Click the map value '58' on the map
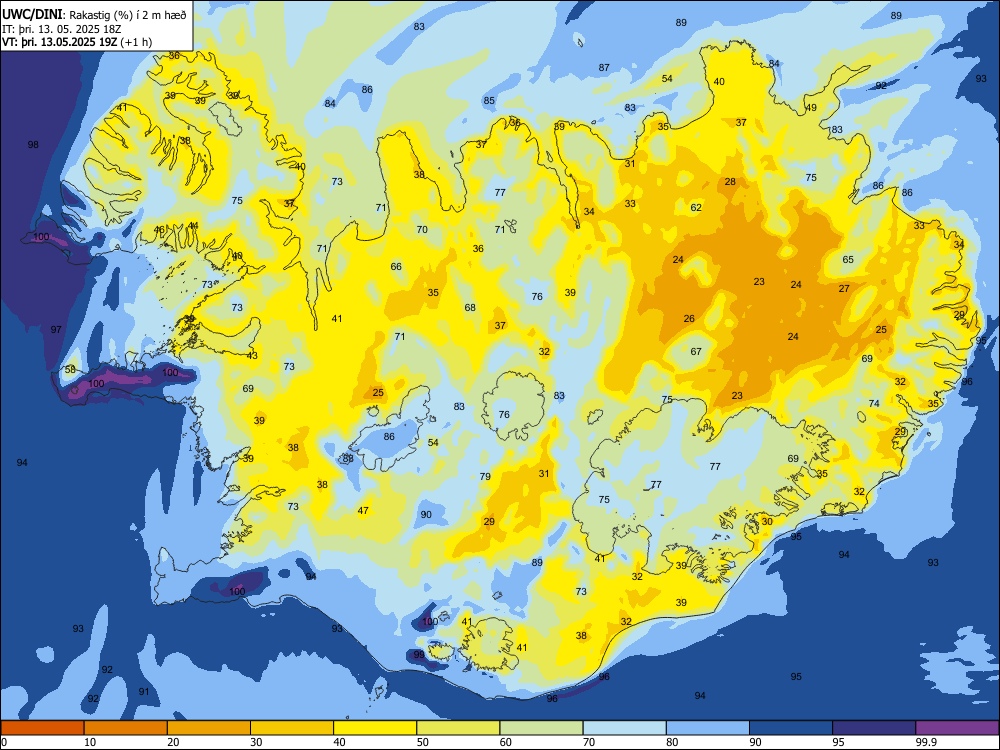The width and height of the screenshot is (1000, 750). (70, 370)
